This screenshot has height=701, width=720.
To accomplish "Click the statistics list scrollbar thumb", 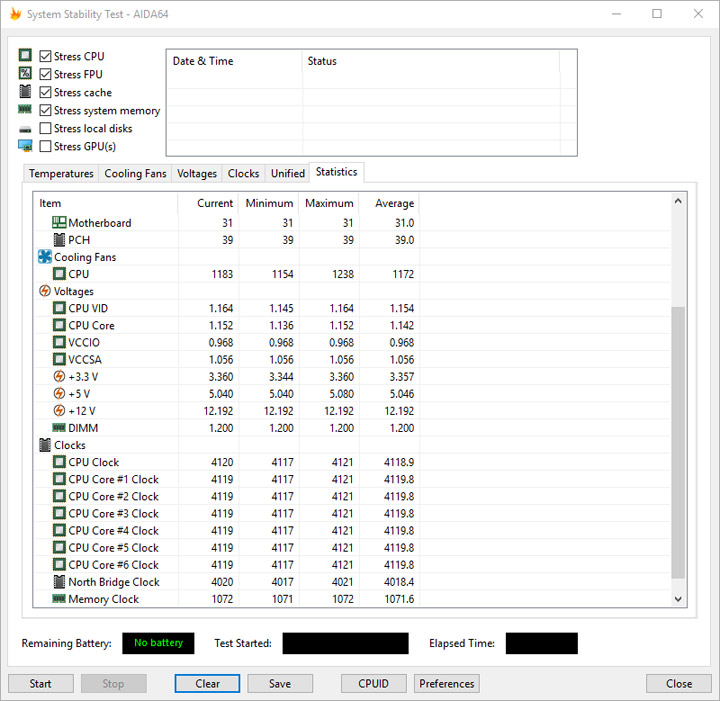I will coord(678,443).
